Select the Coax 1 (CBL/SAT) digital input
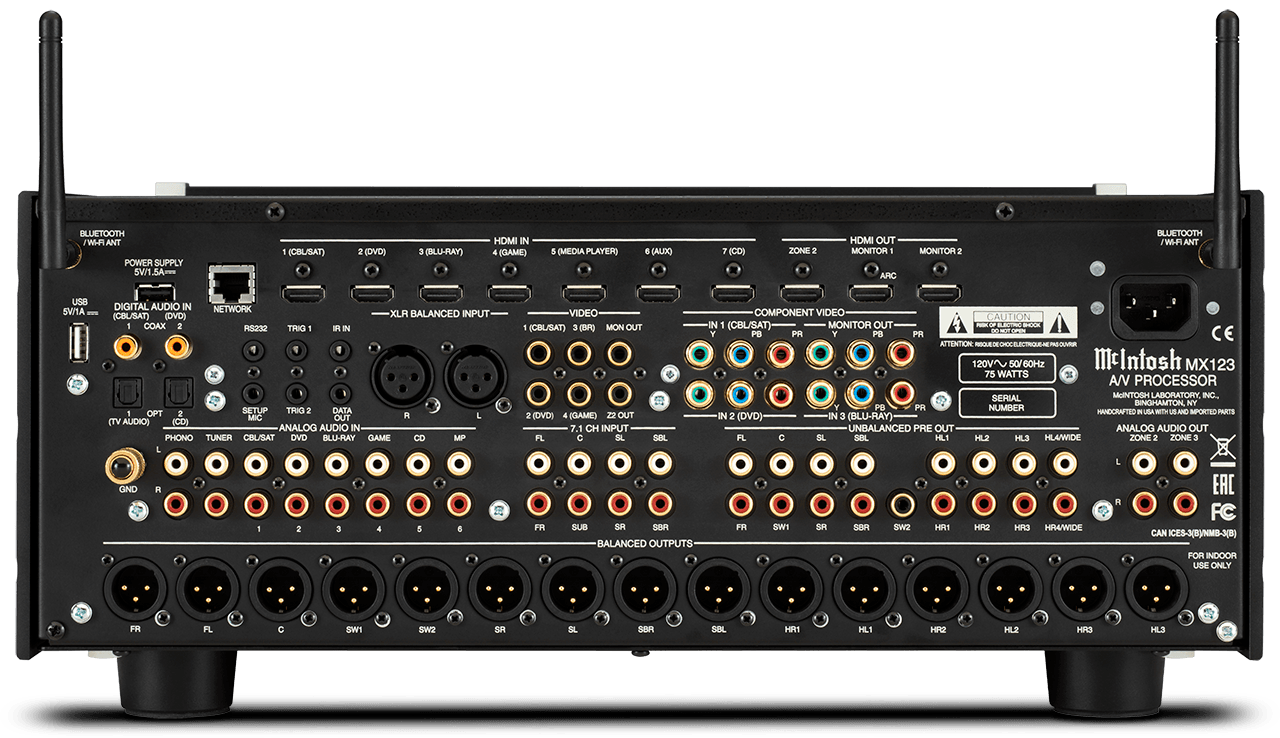The width and height of the screenshot is (1280, 738). [127, 346]
